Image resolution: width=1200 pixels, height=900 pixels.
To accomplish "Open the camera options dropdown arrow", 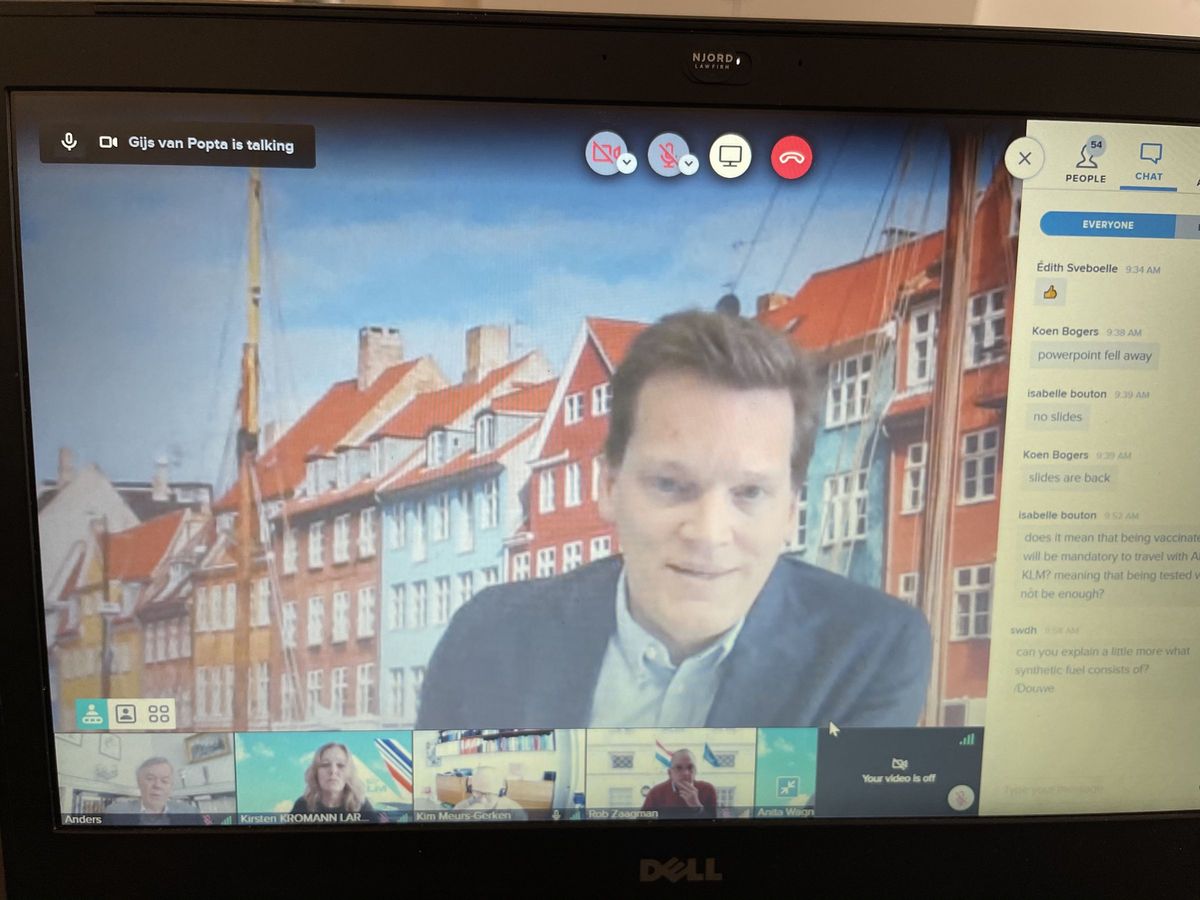I will (627, 164).
